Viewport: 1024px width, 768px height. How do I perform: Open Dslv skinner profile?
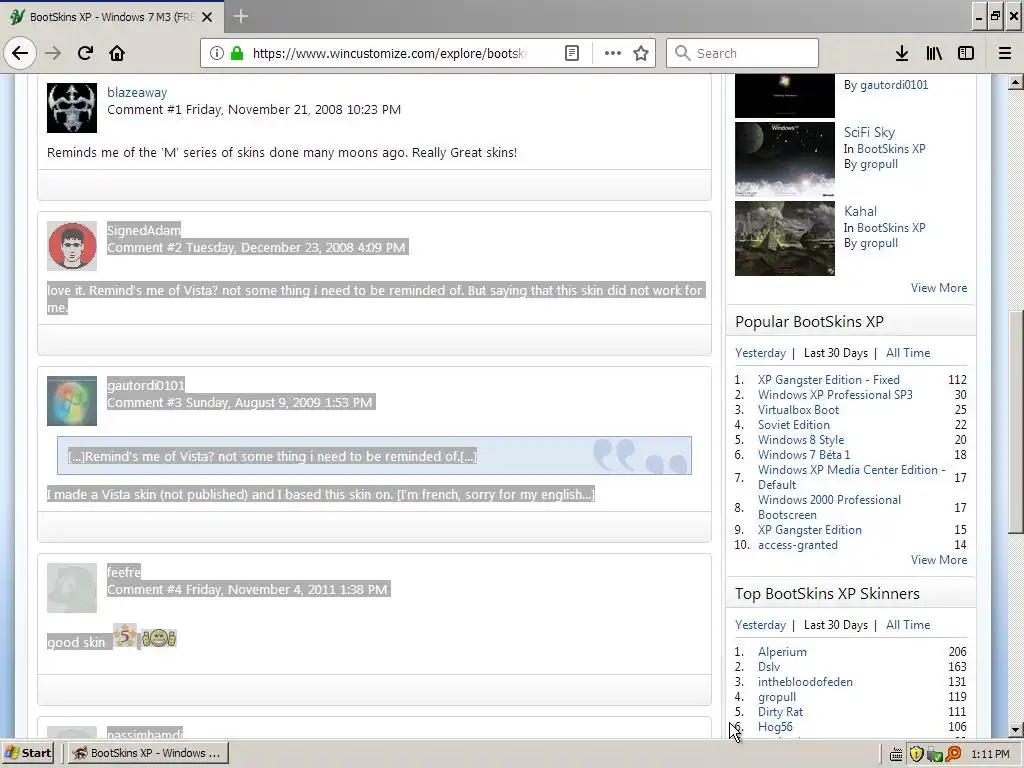[769, 667]
